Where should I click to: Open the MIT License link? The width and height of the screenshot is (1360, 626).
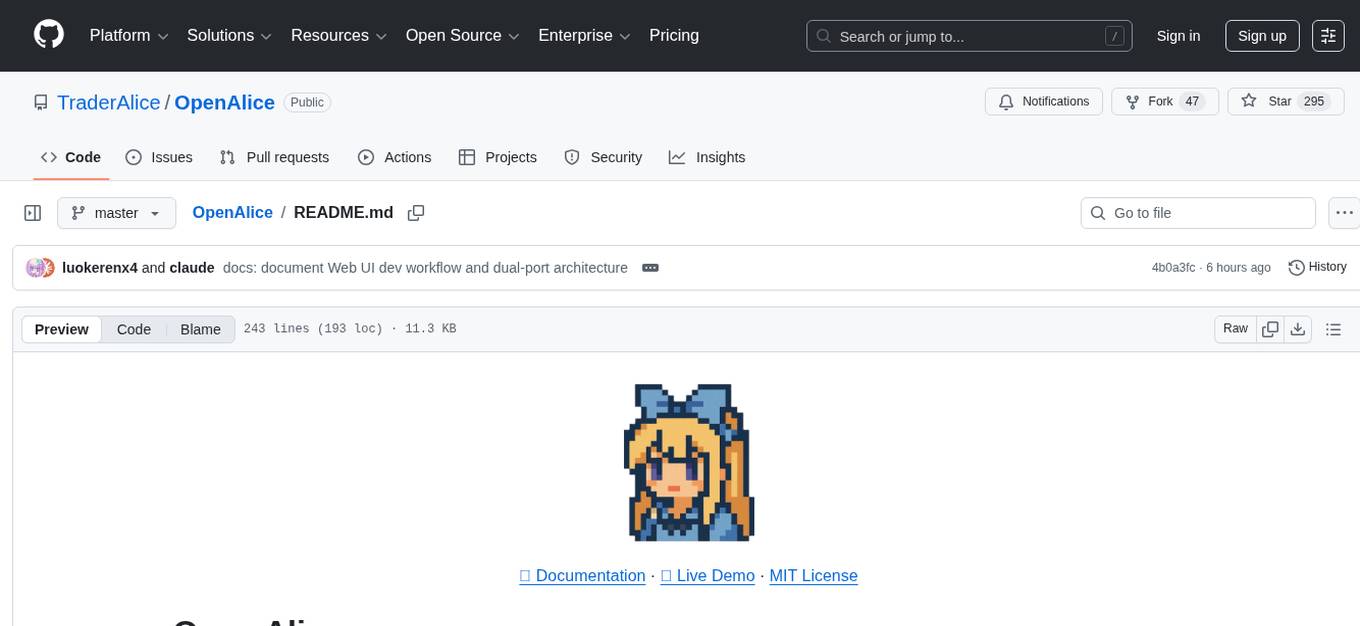[813, 575]
